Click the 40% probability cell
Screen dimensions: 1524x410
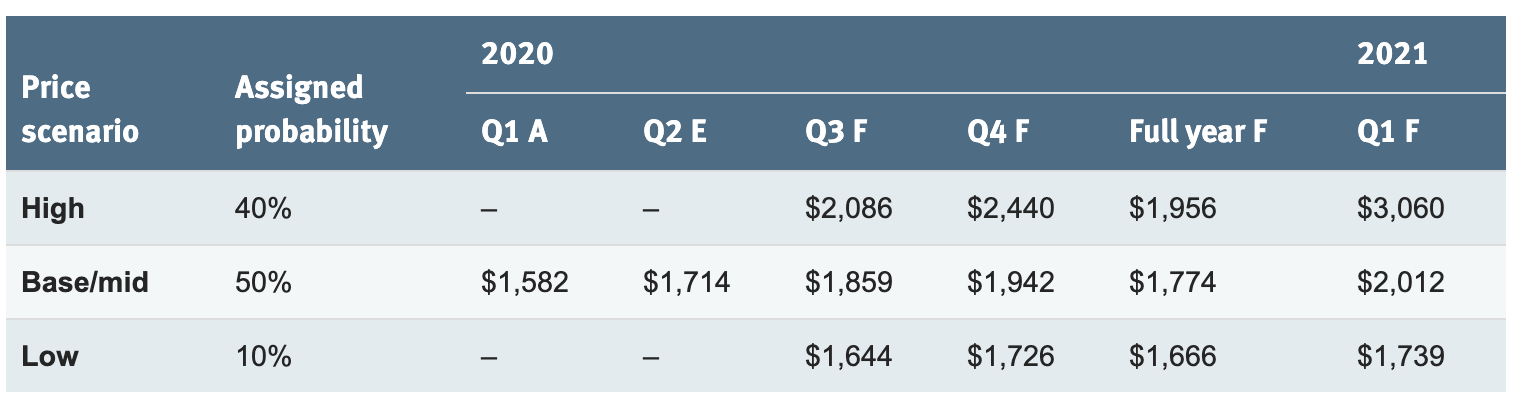263,208
